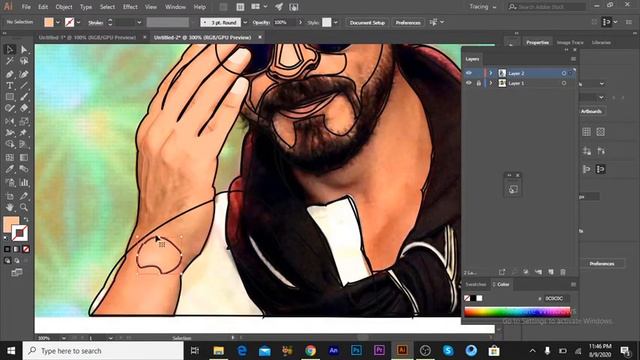Image resolution: width=640 pixels, height=360 pixels.
Task: Pick a color from the spectrum bar
Action: (517, 312)
